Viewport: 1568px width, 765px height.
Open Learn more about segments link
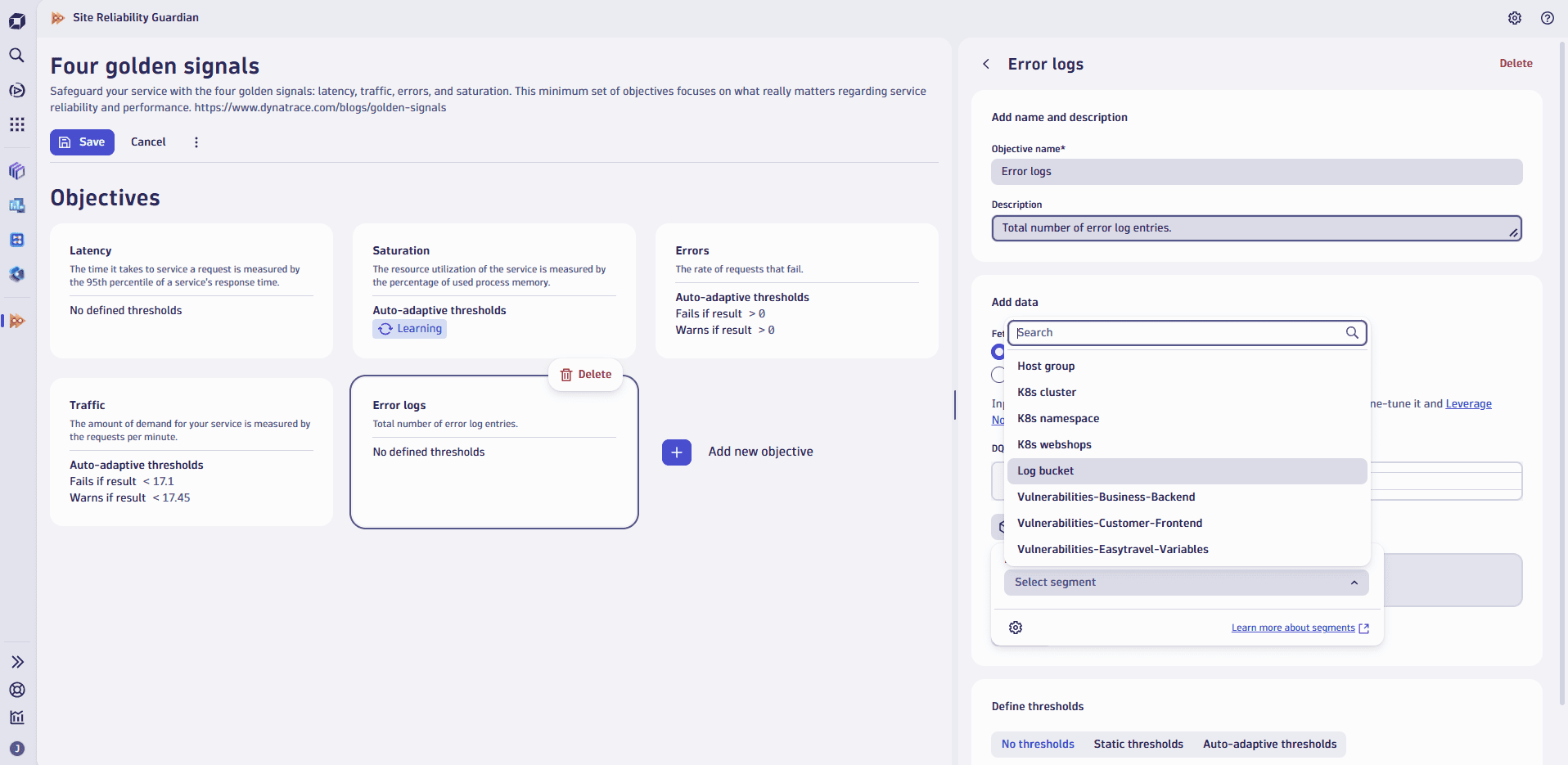click(1293, 628)
